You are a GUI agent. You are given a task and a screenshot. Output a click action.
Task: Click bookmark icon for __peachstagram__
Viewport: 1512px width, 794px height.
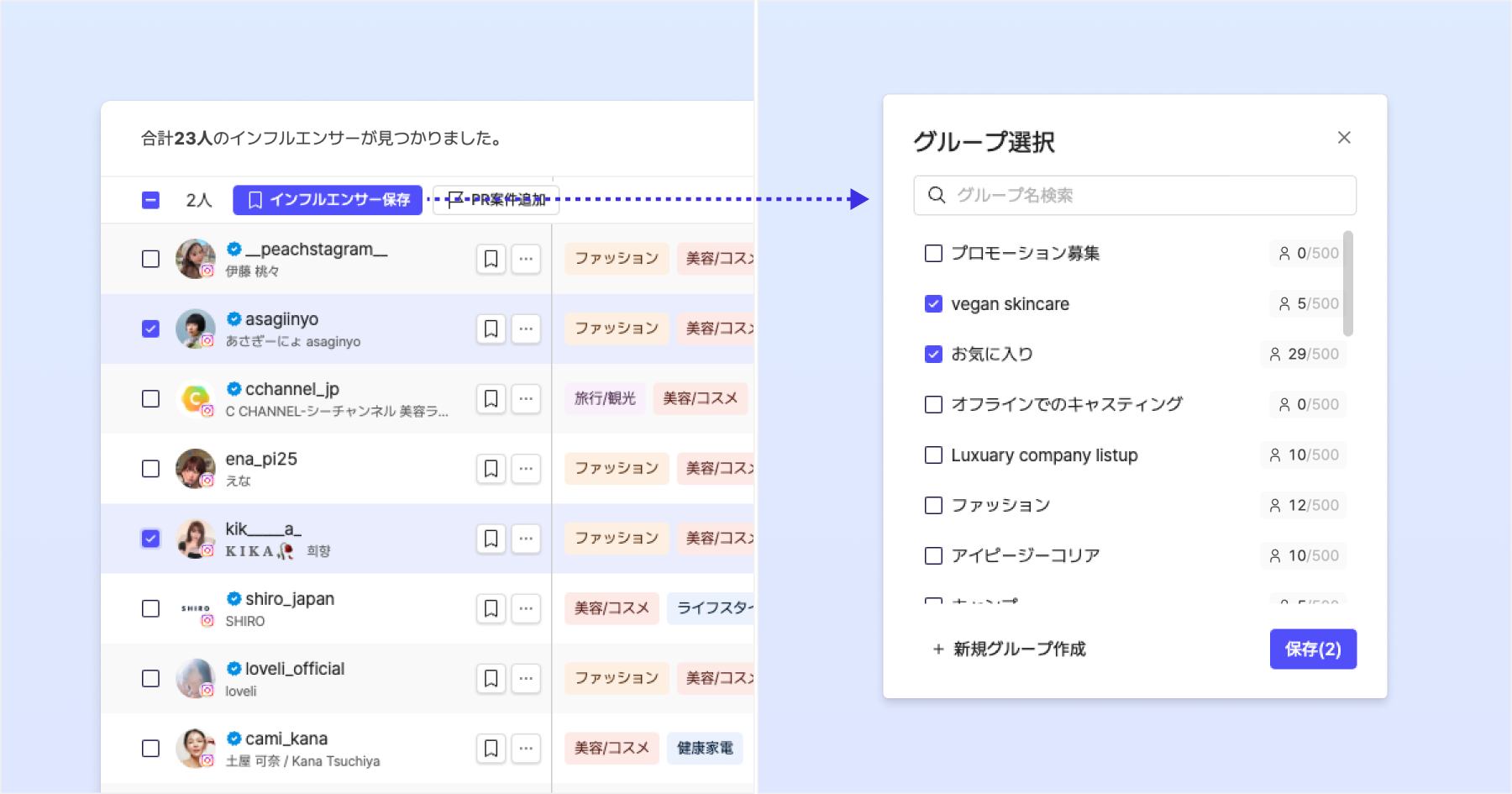click(491, 259)
